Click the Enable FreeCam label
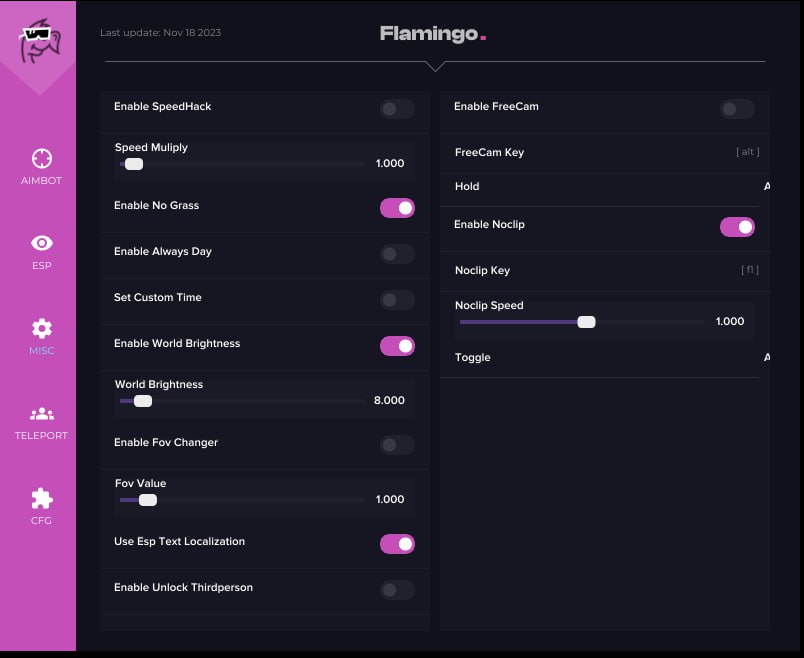Image resolution: width=804 pixels, height=658 pixels. pyautogui.click(x=496, y=107)
